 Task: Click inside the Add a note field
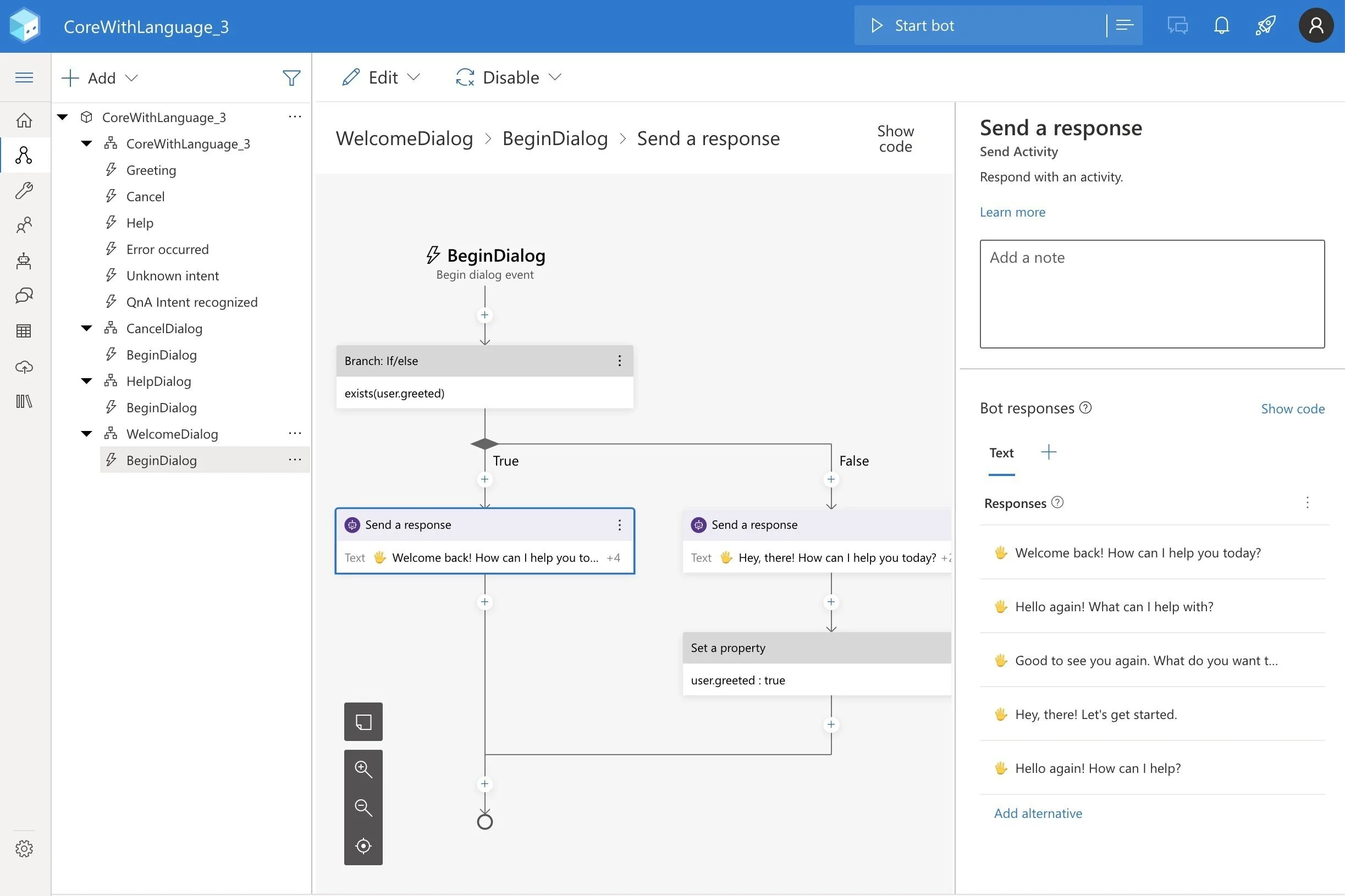click(1152, 294)
